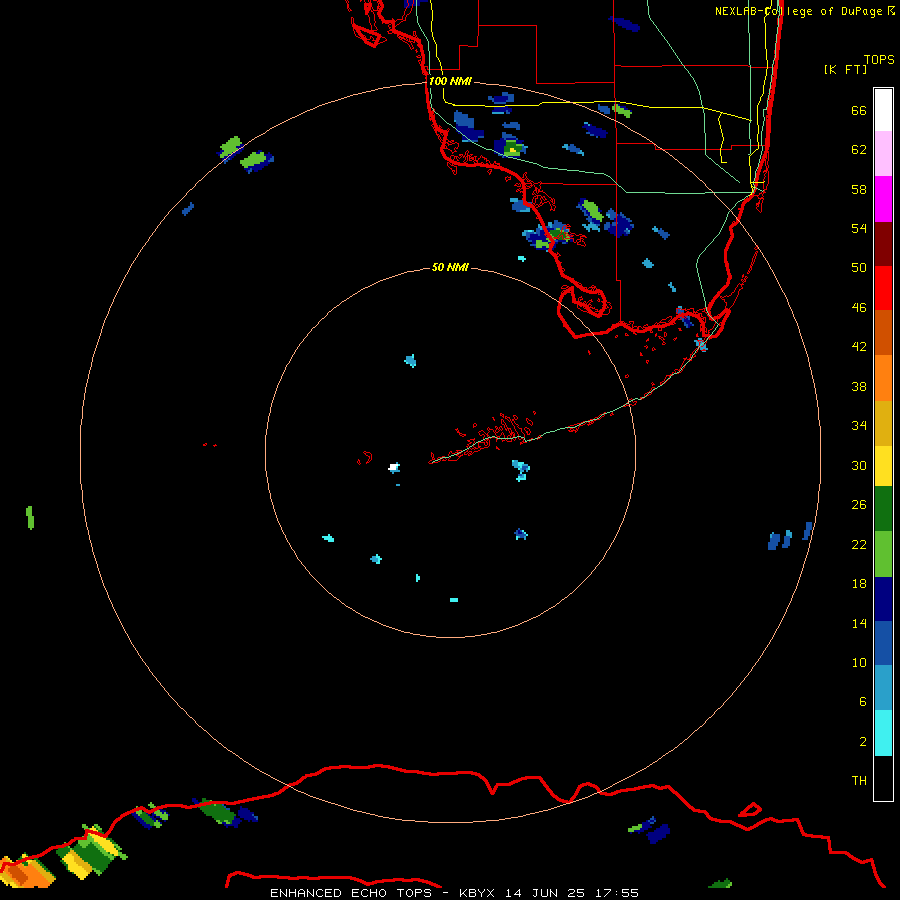Click the '62' legend value

tap(859, 150)
